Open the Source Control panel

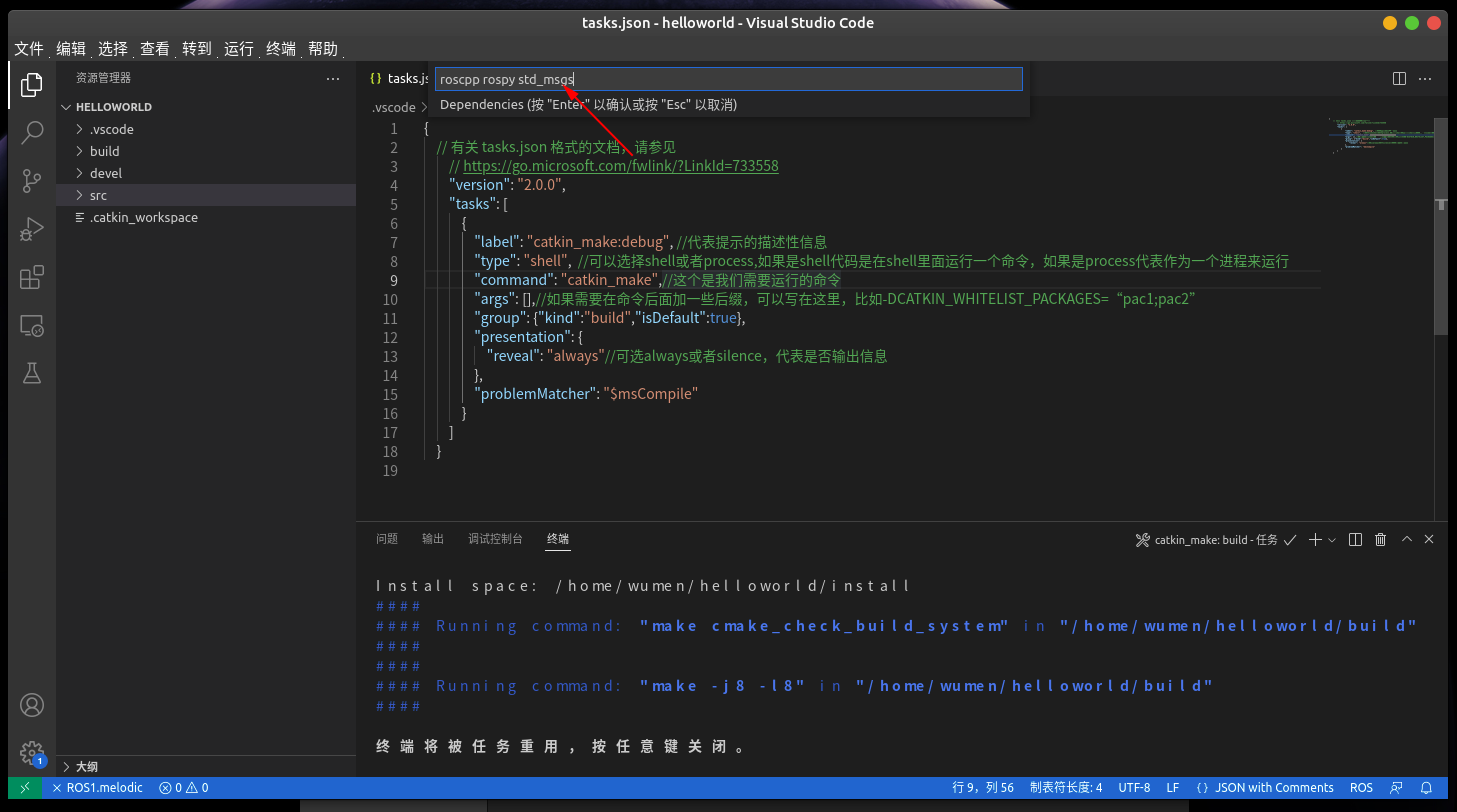pyautogui.click(x=31, y=180)
